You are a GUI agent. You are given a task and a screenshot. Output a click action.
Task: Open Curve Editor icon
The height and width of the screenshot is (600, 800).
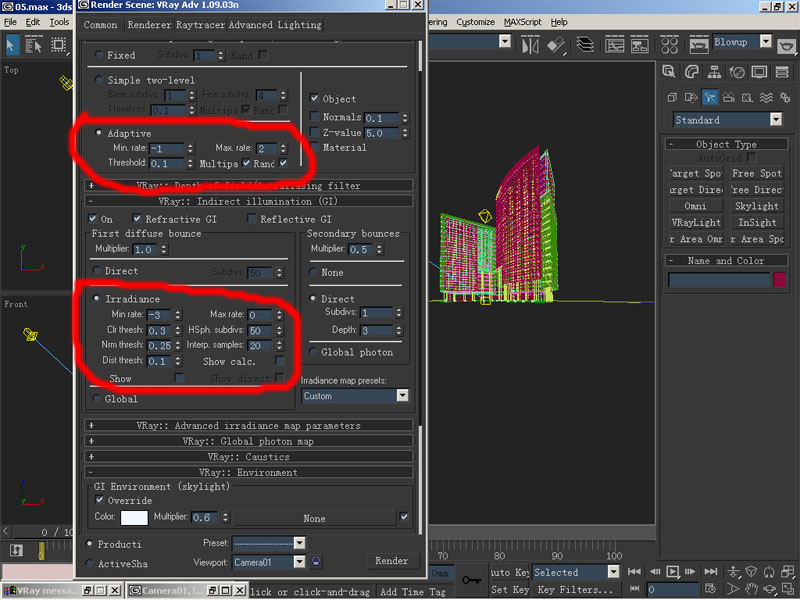[615, 45]
